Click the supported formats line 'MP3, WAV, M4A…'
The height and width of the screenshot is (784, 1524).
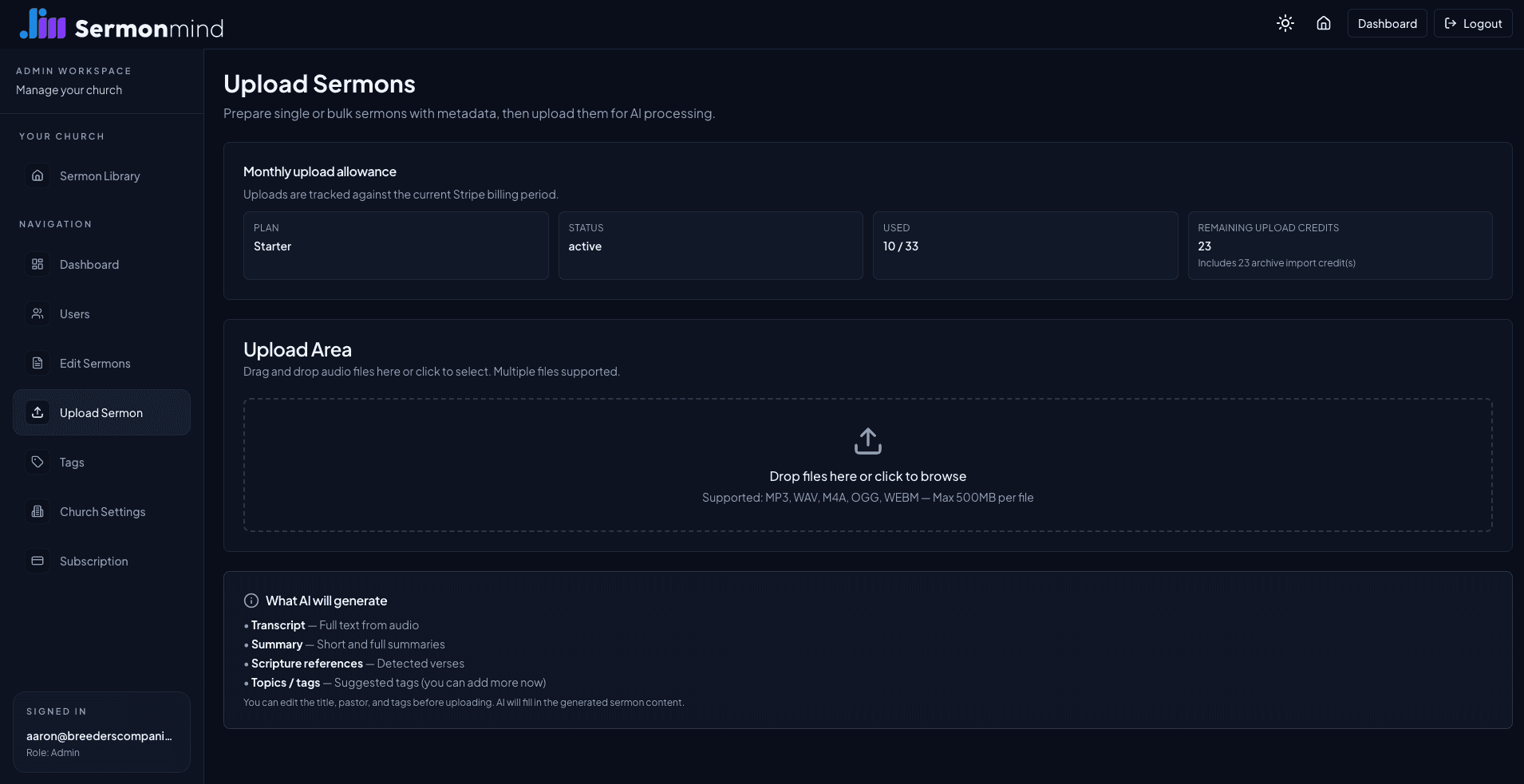coord(868,498)
